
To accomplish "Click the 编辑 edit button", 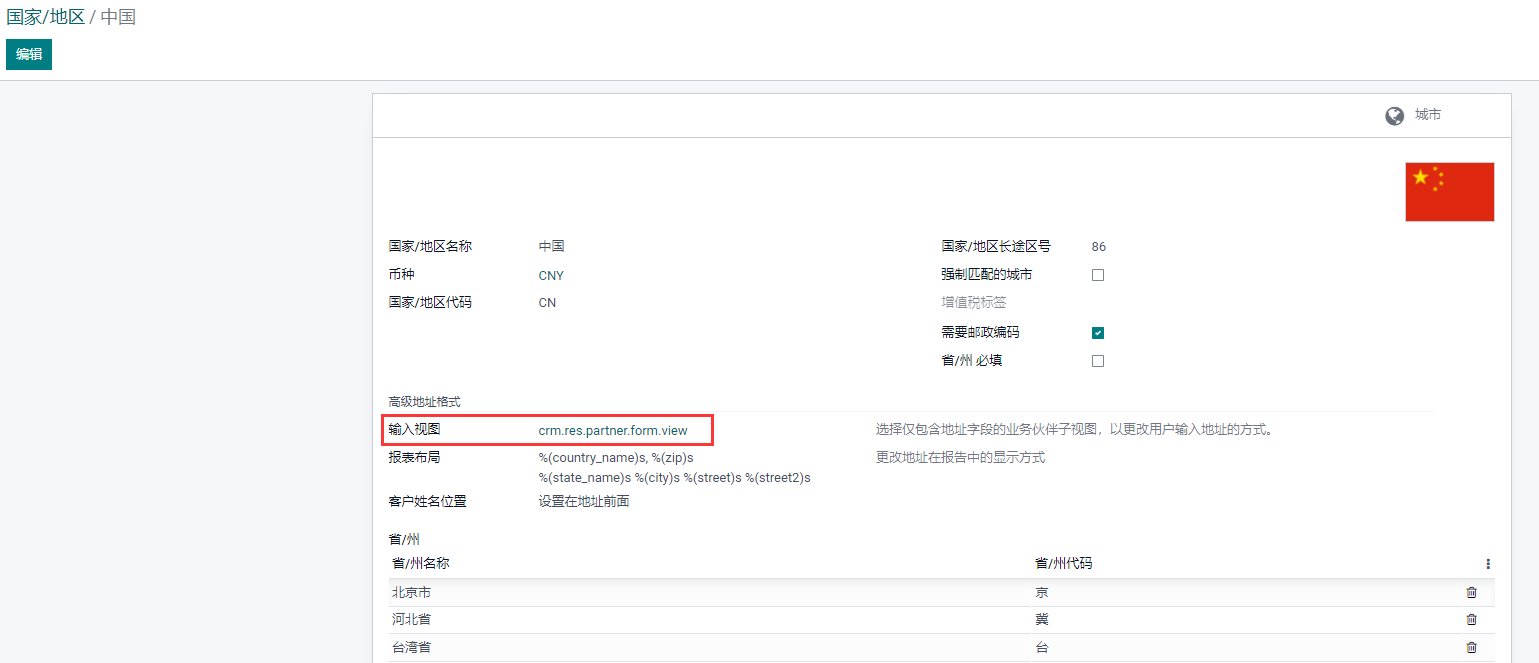I will tap(29, 54).
